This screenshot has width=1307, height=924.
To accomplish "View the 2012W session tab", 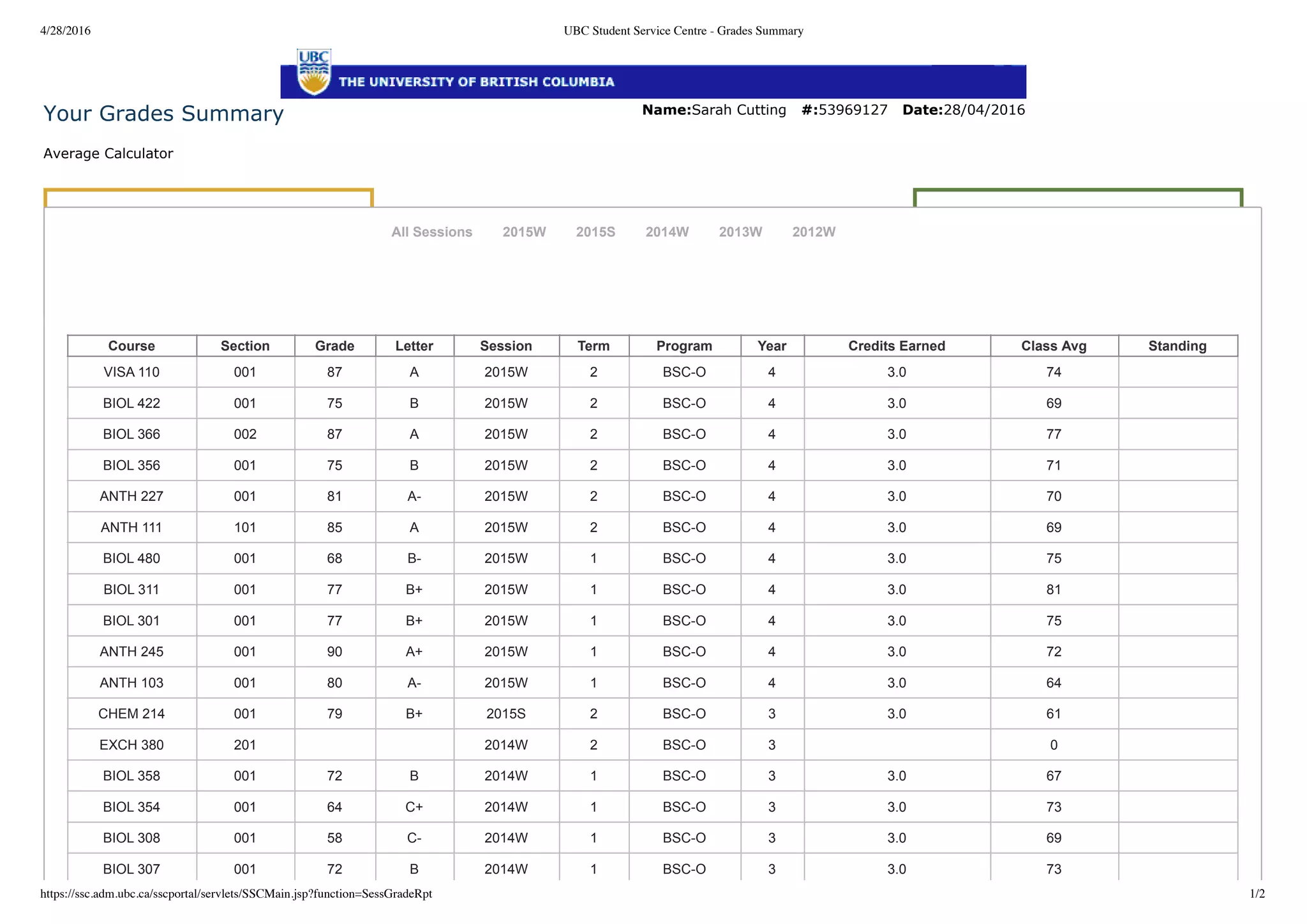I will point(814,232).
